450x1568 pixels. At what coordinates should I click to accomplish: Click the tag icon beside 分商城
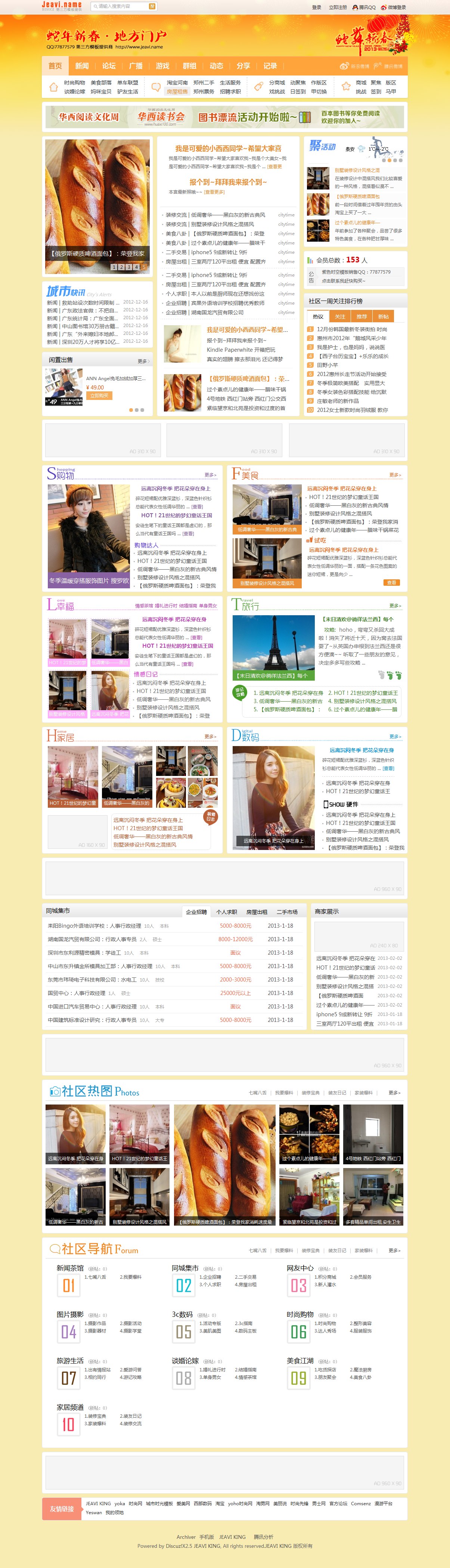pyautogui.click(x=258, y=86)
